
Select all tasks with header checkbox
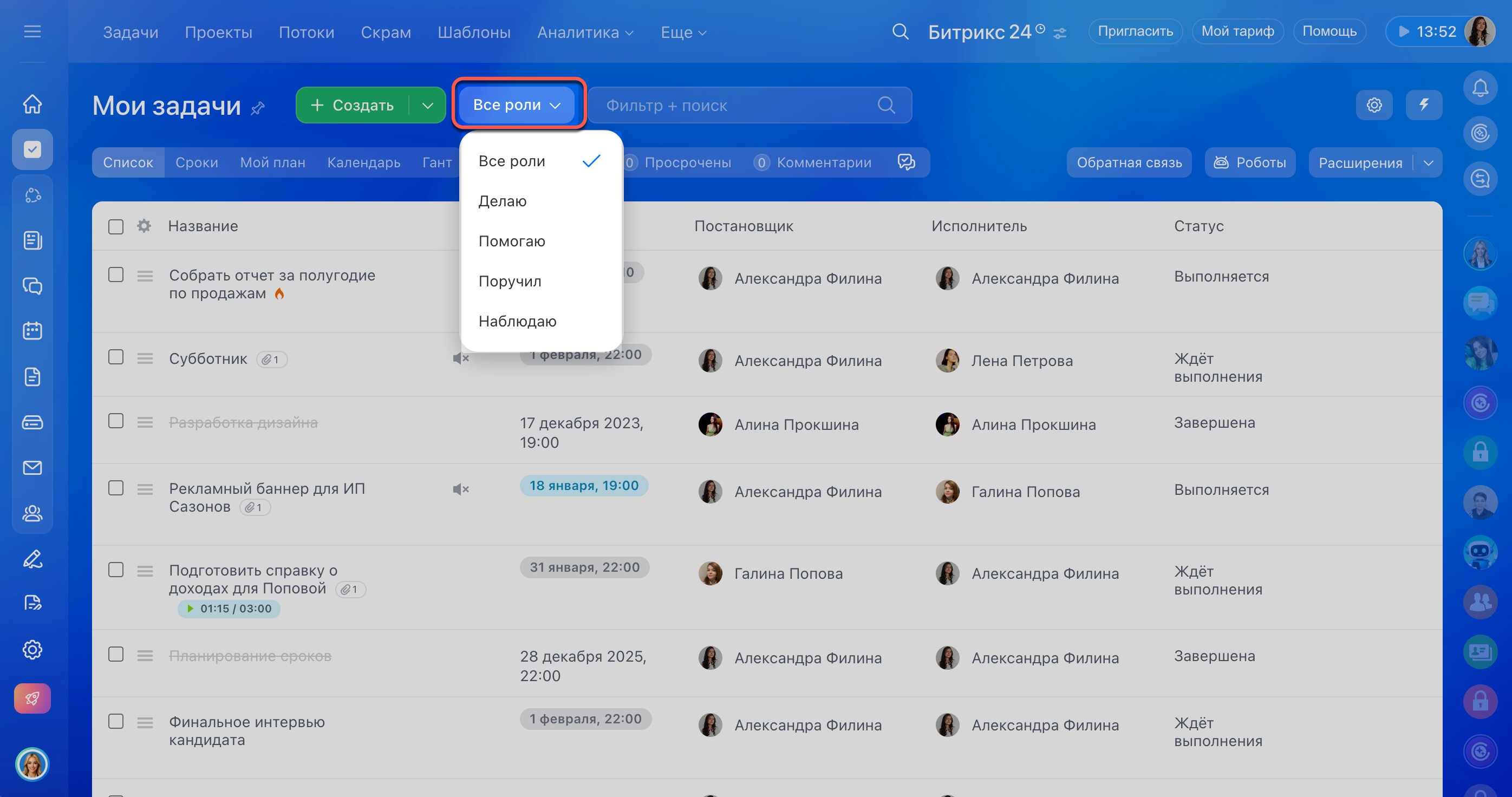click(116, 226)
